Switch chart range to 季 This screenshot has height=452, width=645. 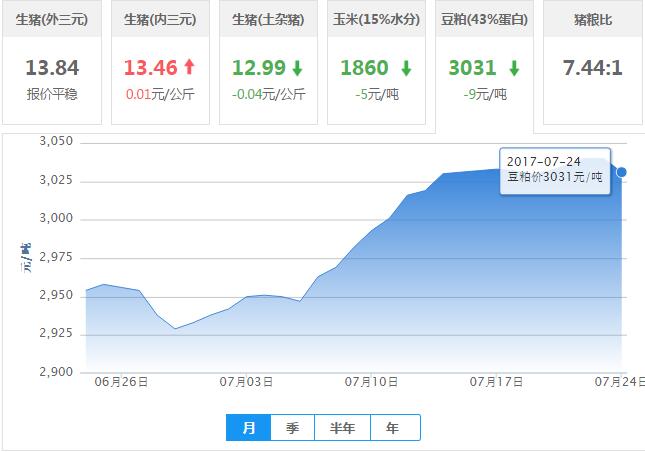tap(292, 428)
